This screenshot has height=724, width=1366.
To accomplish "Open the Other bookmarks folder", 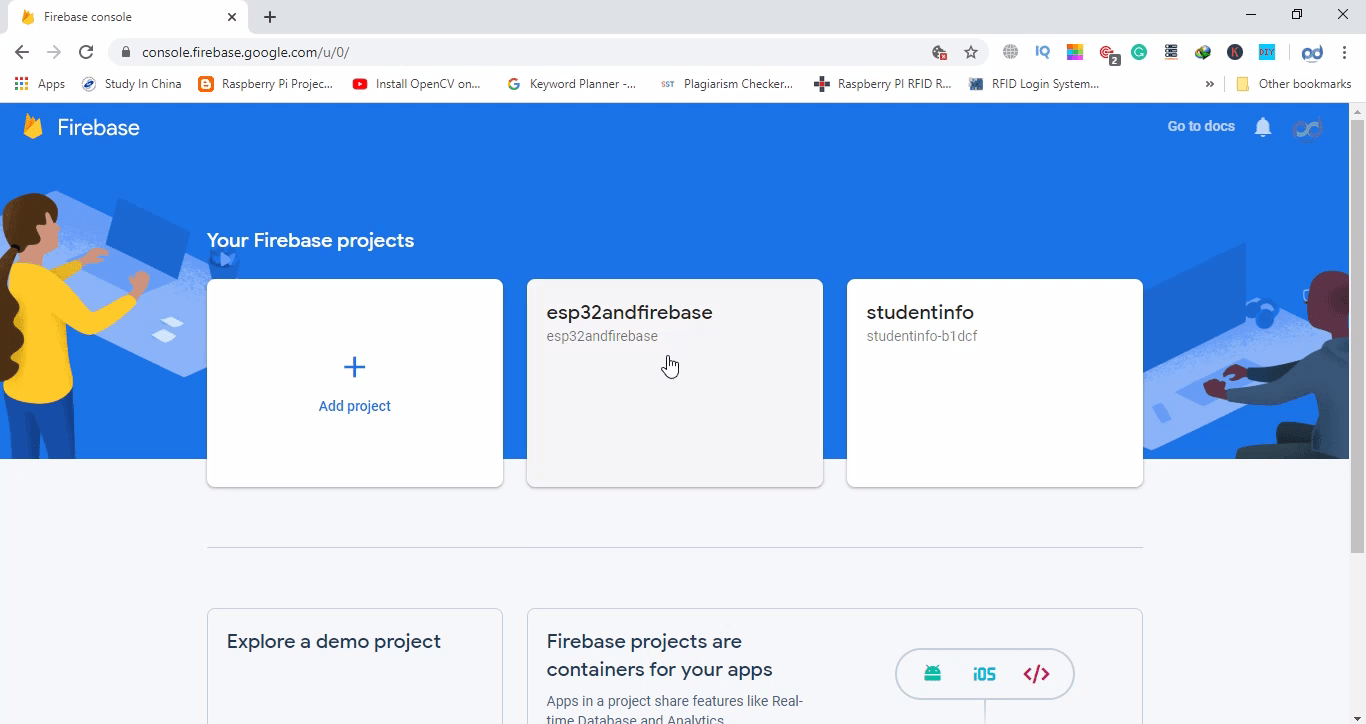I will coord(1294,84).
